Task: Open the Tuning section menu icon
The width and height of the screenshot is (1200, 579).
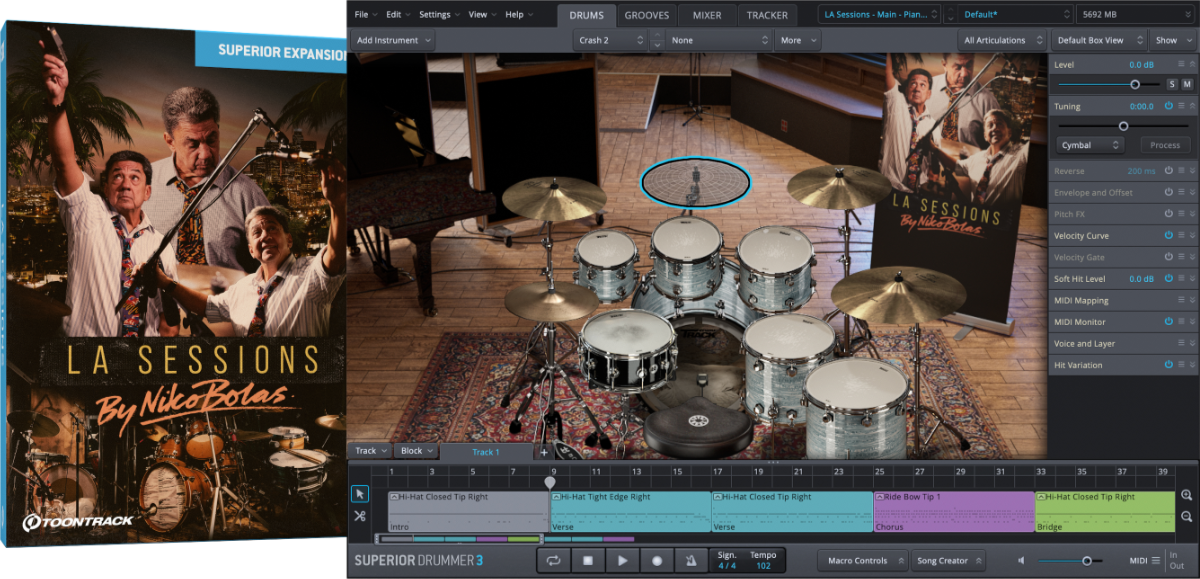Action: pos(1181,106)
